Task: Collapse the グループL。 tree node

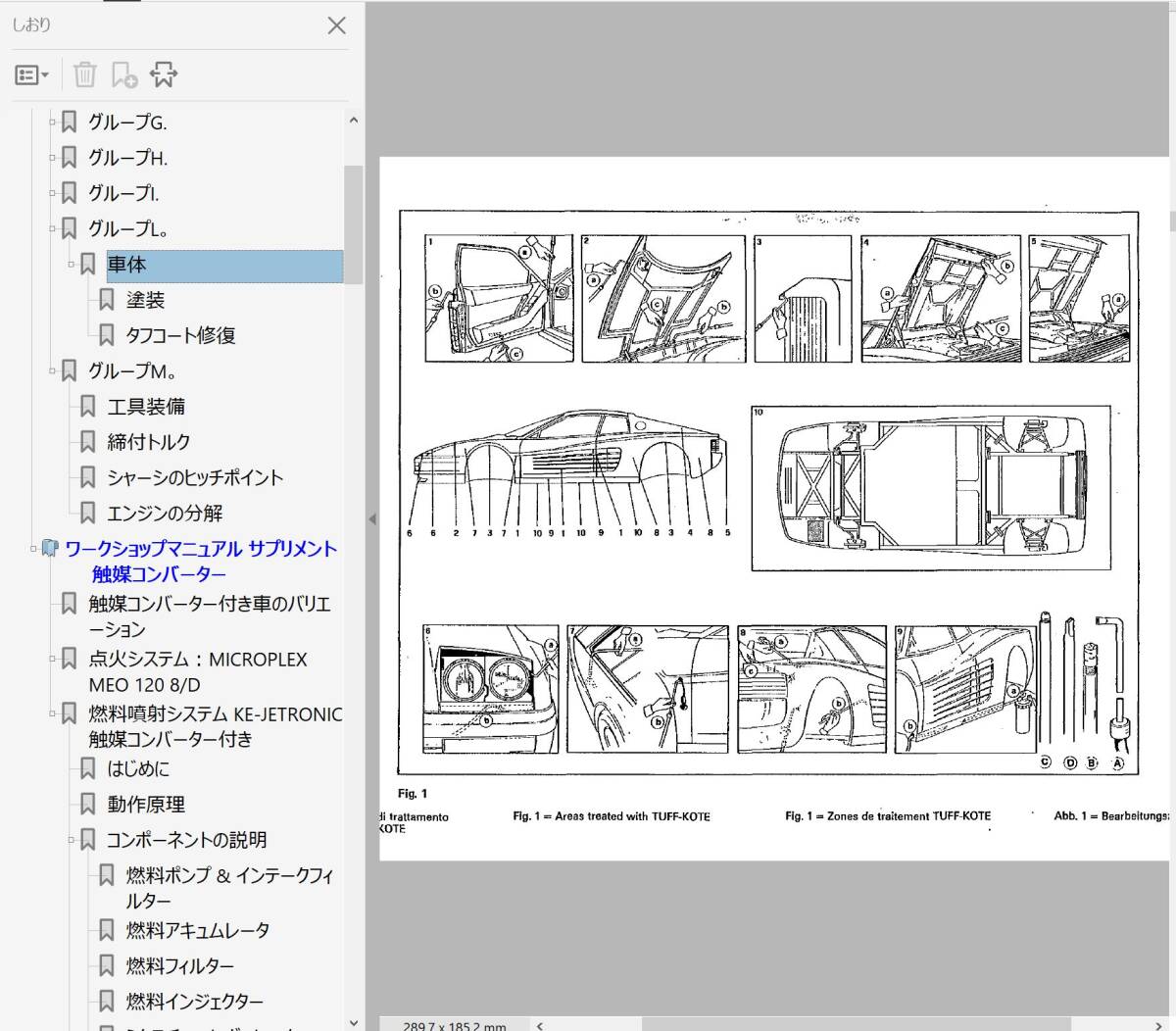Action: 53,228
